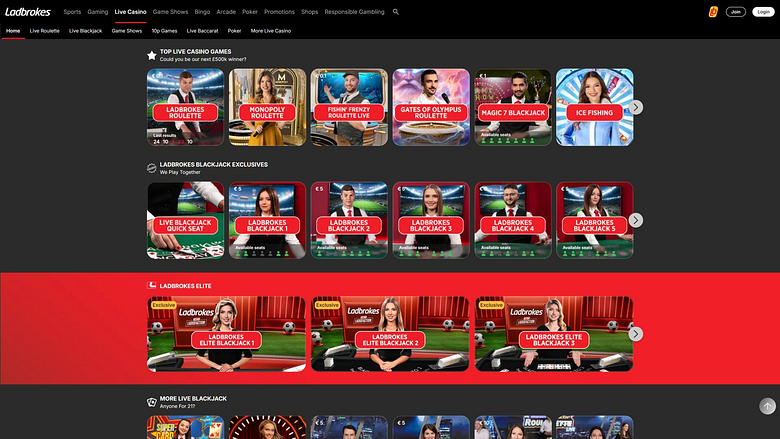The width and height of the screenshot is (780, 439).
Task: Open the Promotions page
Action: (x=279, y=12)
